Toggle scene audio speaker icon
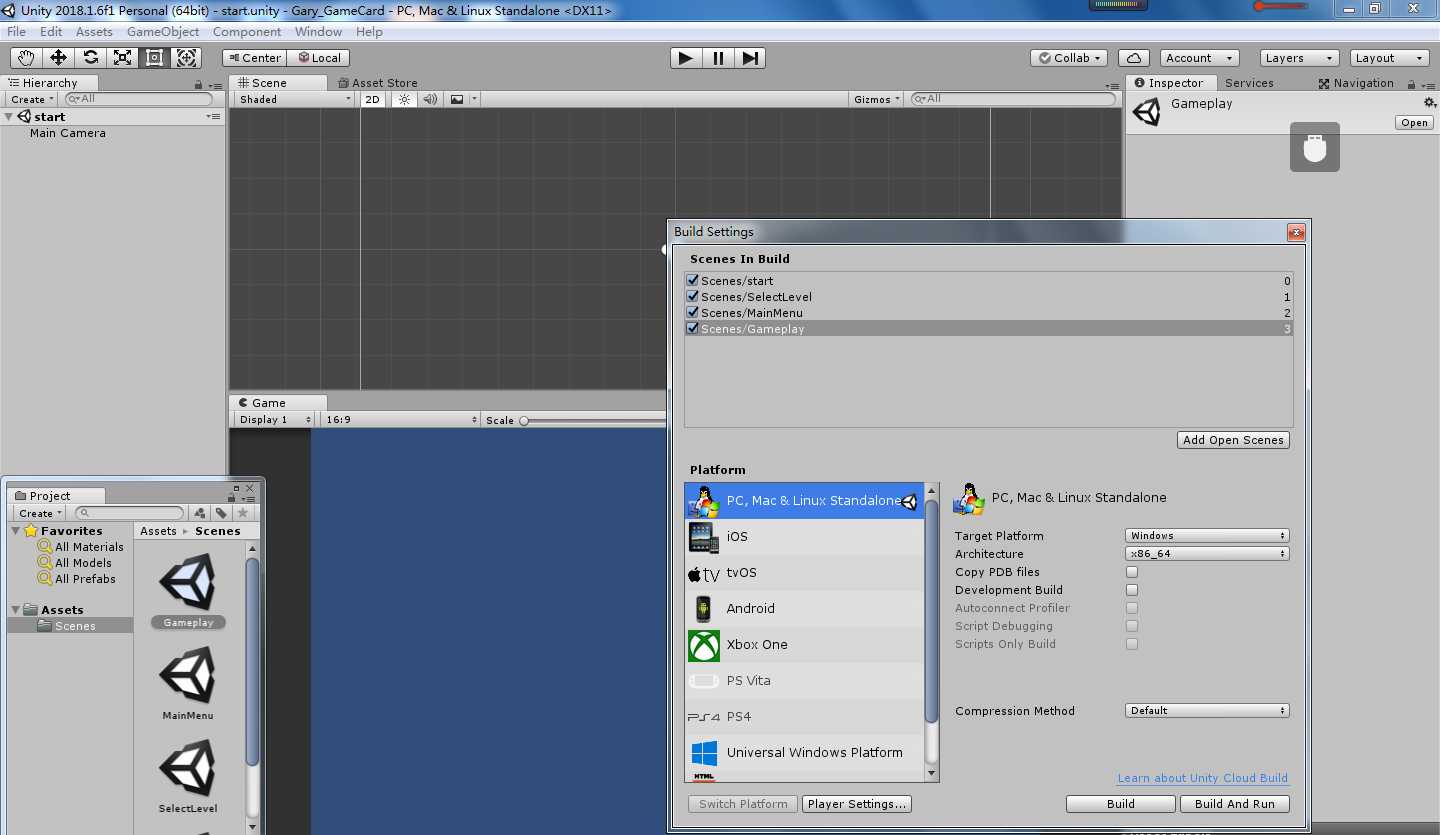This screenshot has height=835, width=1440. pyautogui.click(x=430, y=99)
